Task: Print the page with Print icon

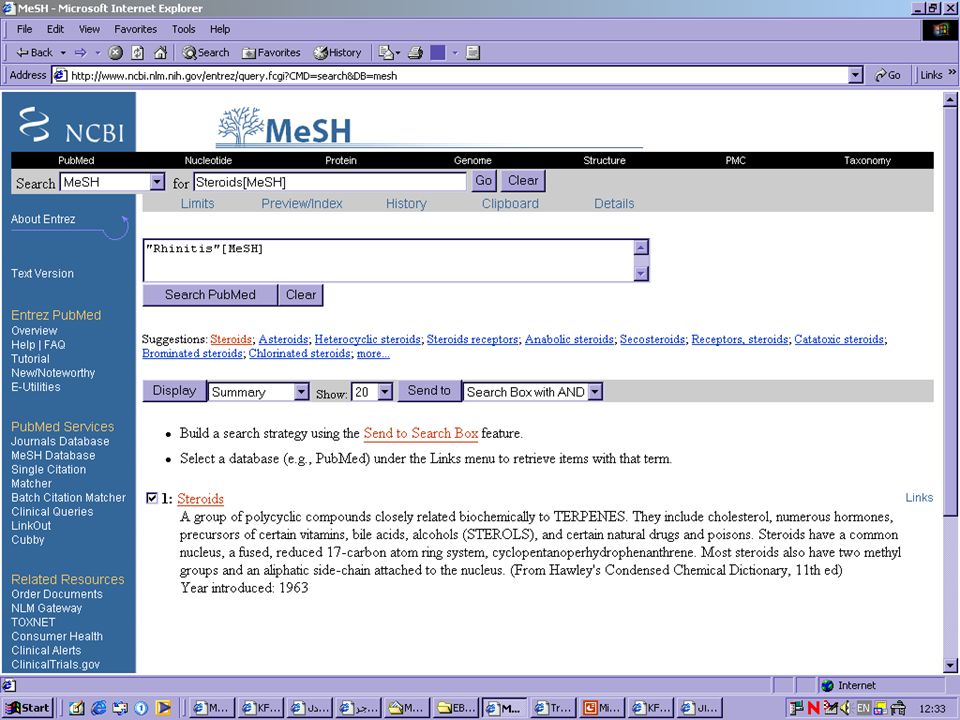Action: [x=416, y=53]
